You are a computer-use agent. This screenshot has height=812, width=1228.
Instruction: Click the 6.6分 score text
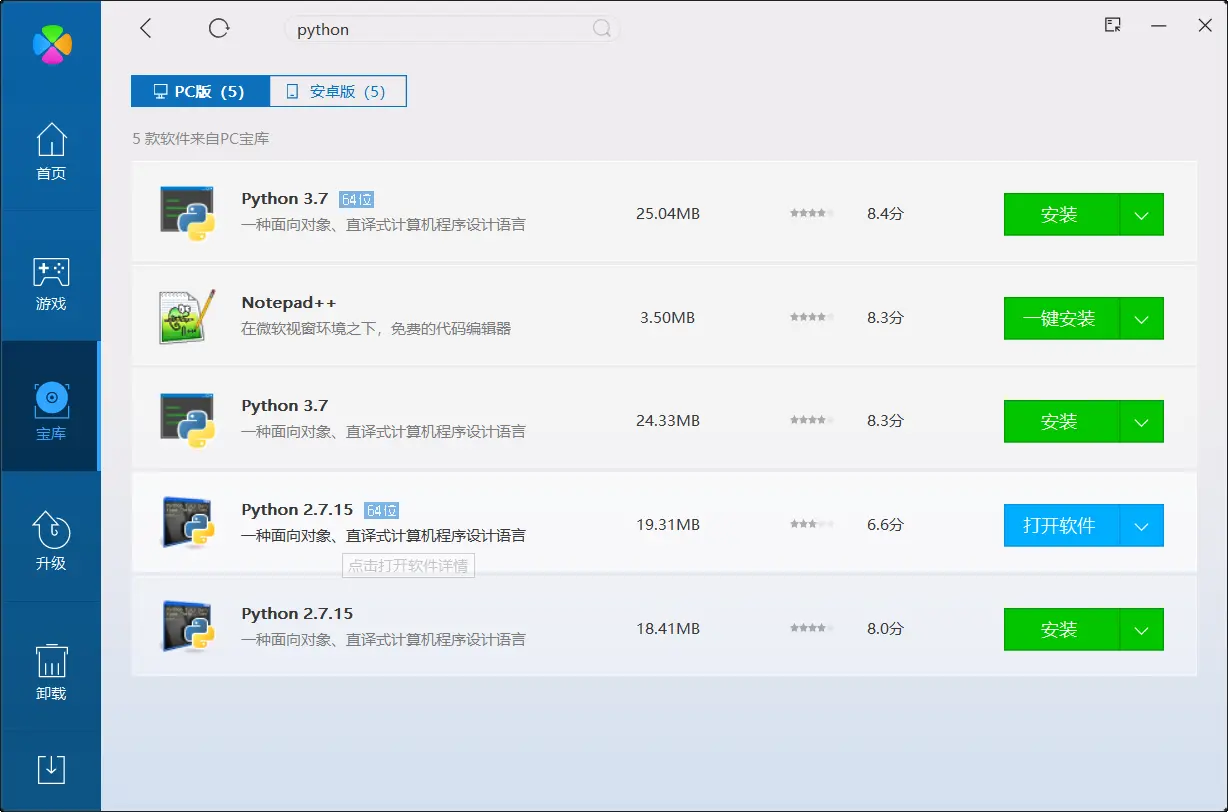[885, 524]
